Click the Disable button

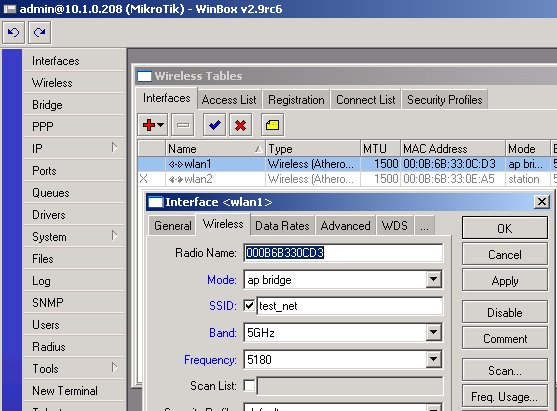[505, 313]
